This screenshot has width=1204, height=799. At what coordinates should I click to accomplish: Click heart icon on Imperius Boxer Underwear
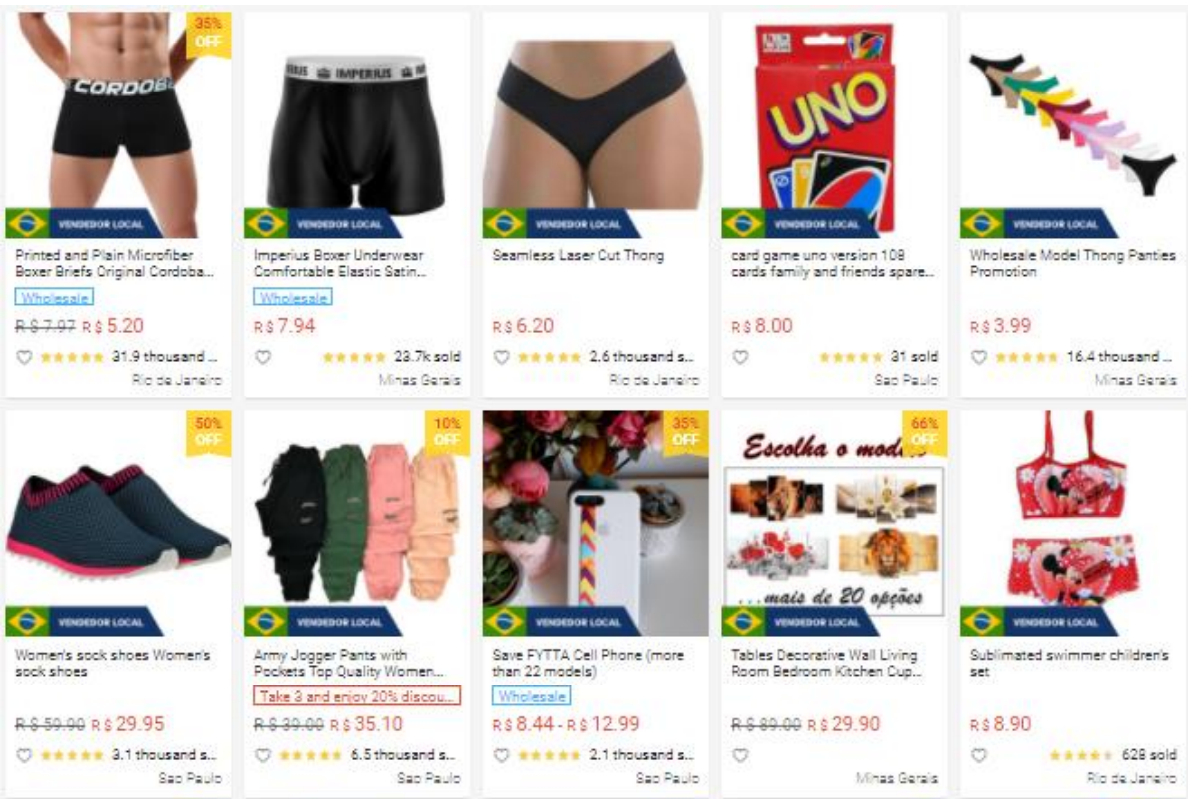pyautogui.click(x=264, y=357)
